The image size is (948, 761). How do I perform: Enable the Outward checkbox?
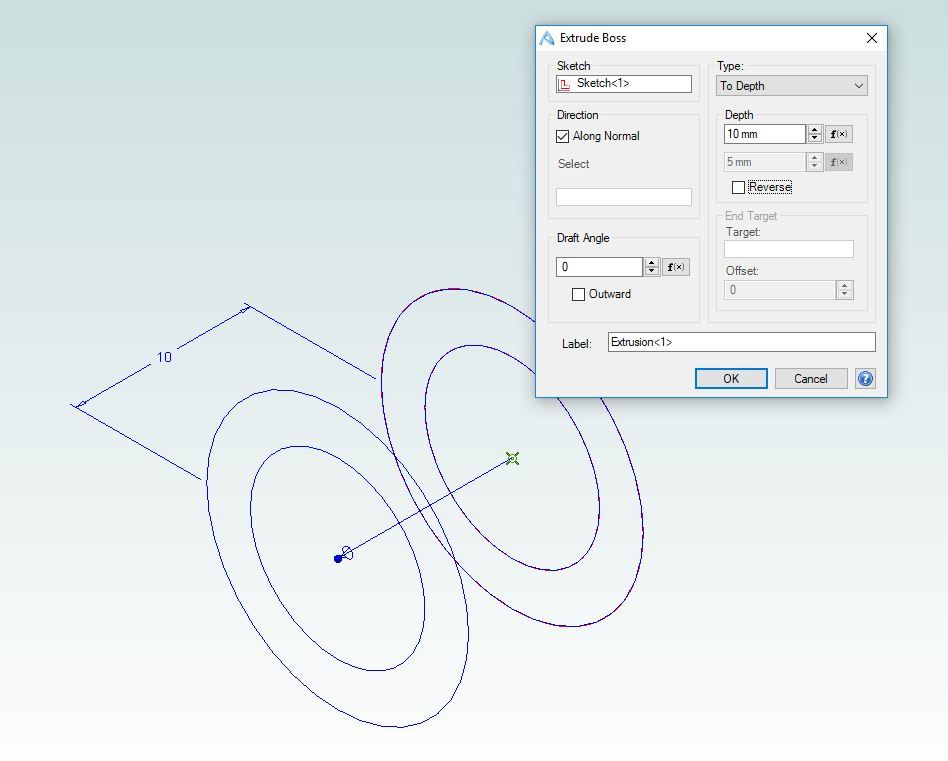pos(578,294)
